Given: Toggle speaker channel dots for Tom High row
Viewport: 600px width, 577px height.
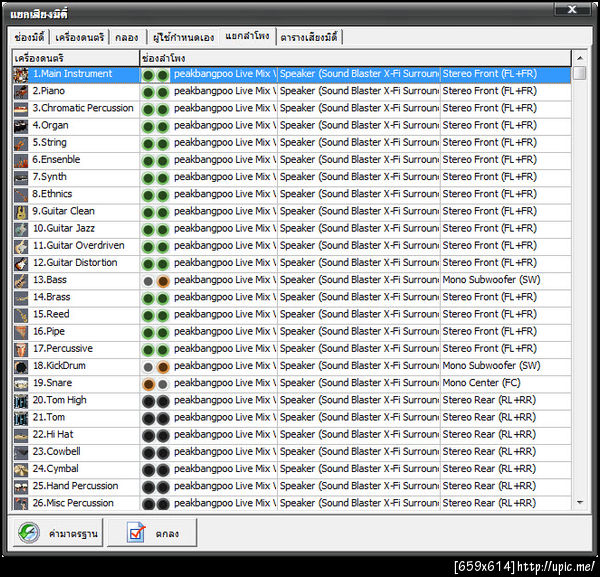Looking at the screenshot, I should coord(155,401).
